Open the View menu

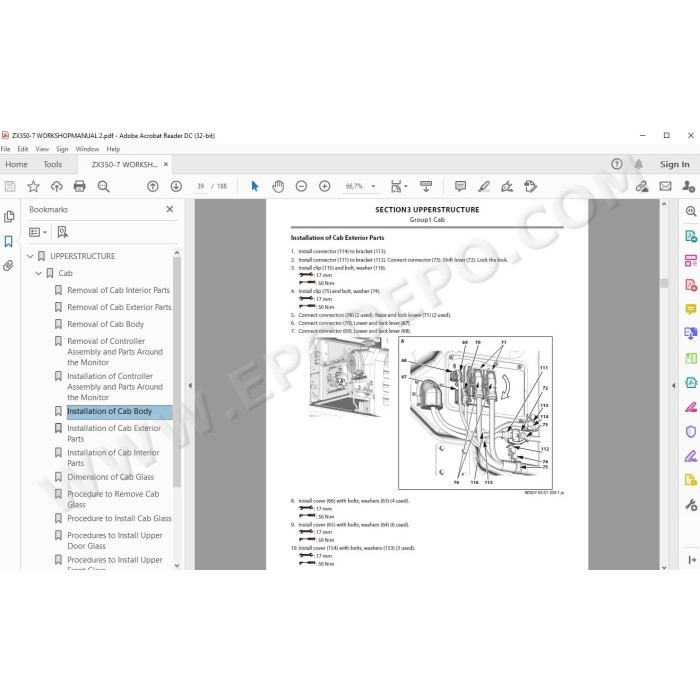pos(42,149)
